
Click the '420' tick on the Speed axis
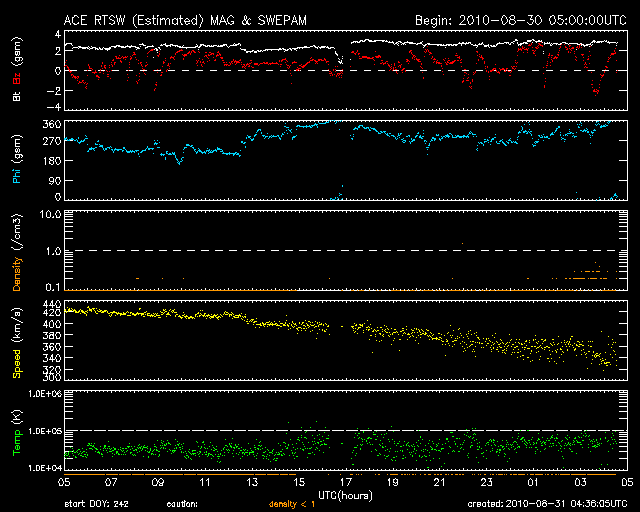[x=52, y=313]
